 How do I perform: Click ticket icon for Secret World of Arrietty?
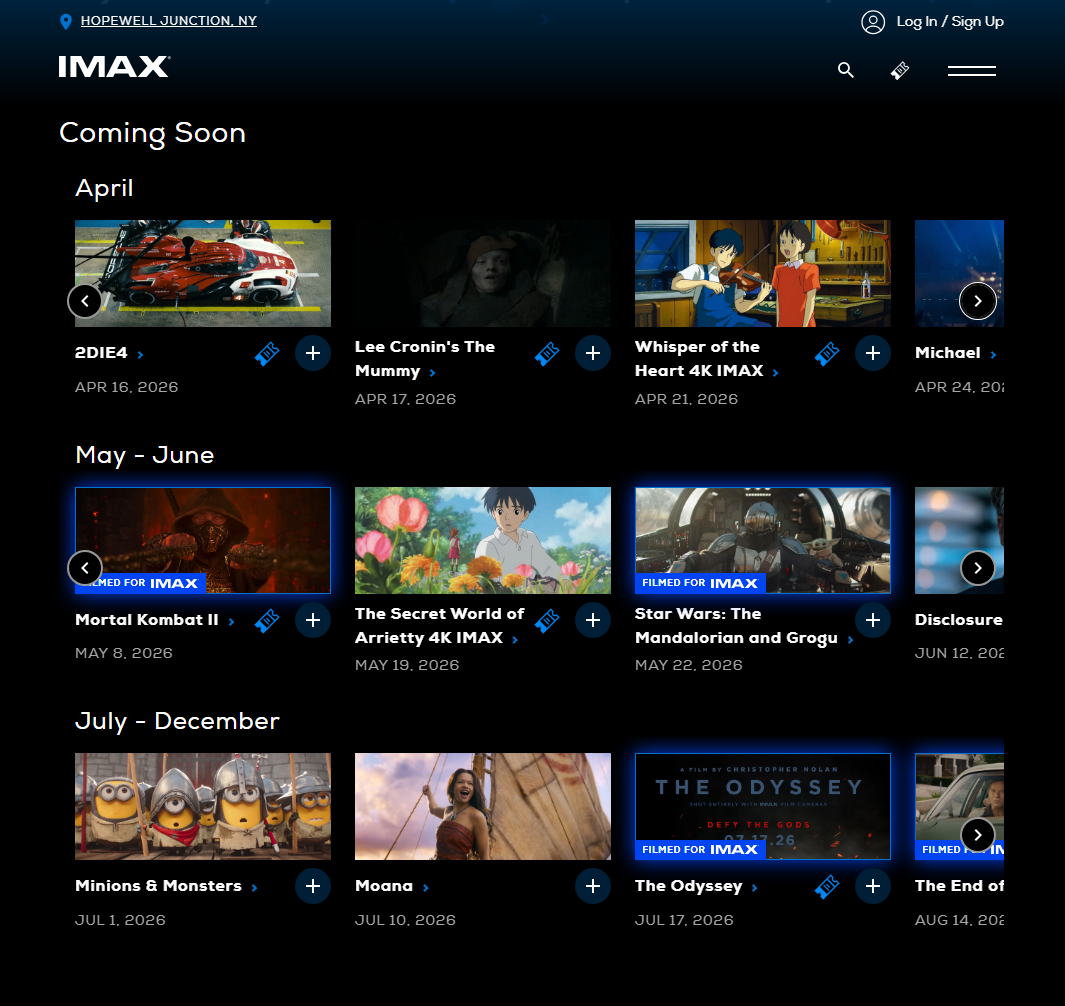547,620
